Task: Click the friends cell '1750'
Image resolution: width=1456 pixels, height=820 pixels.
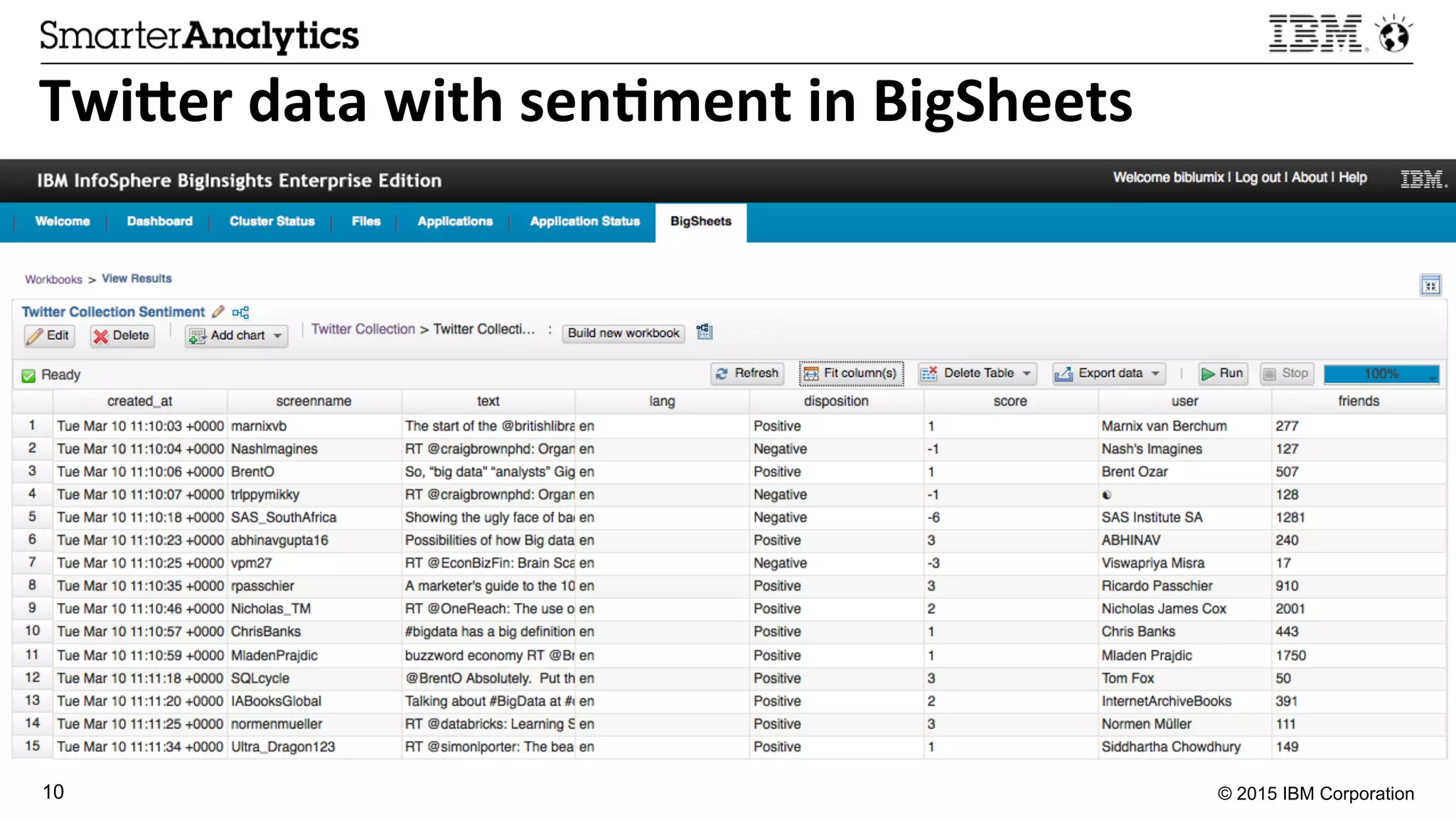Action: point(1359,655)
